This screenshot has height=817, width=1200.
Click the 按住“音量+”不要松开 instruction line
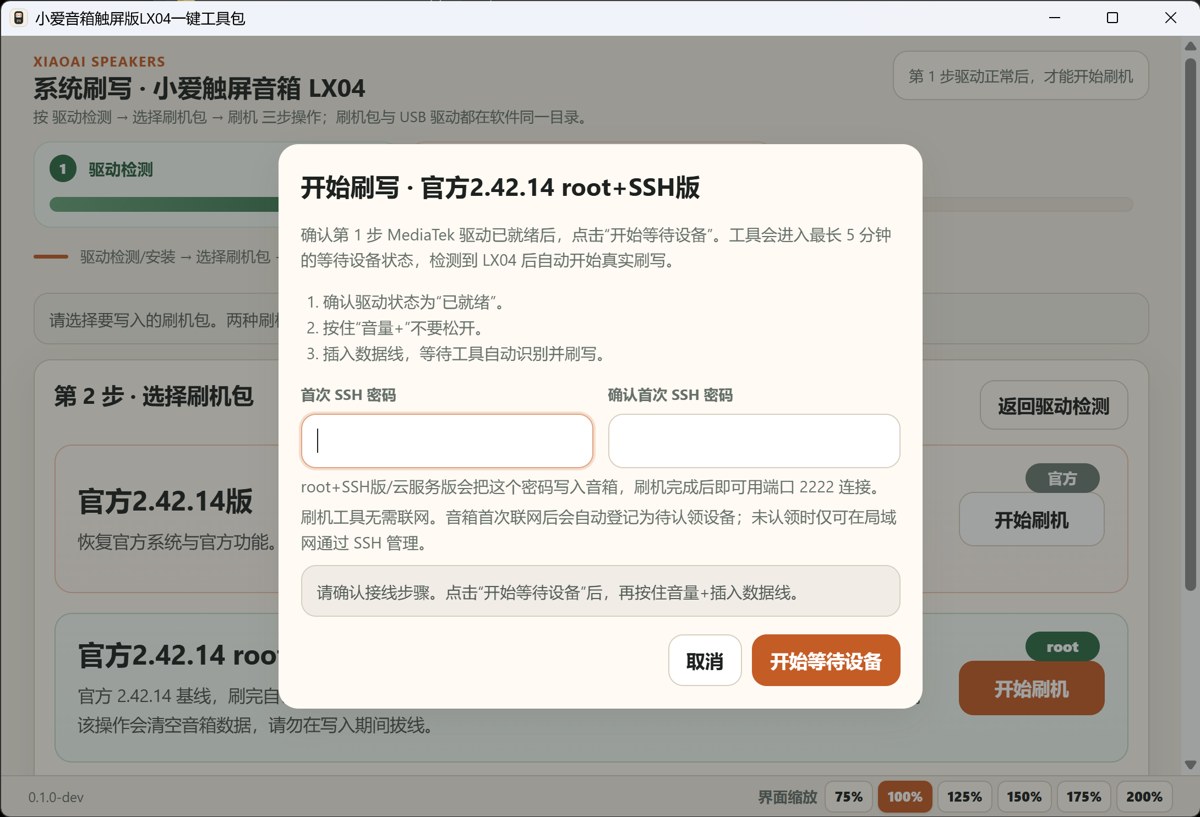point(404,328)
